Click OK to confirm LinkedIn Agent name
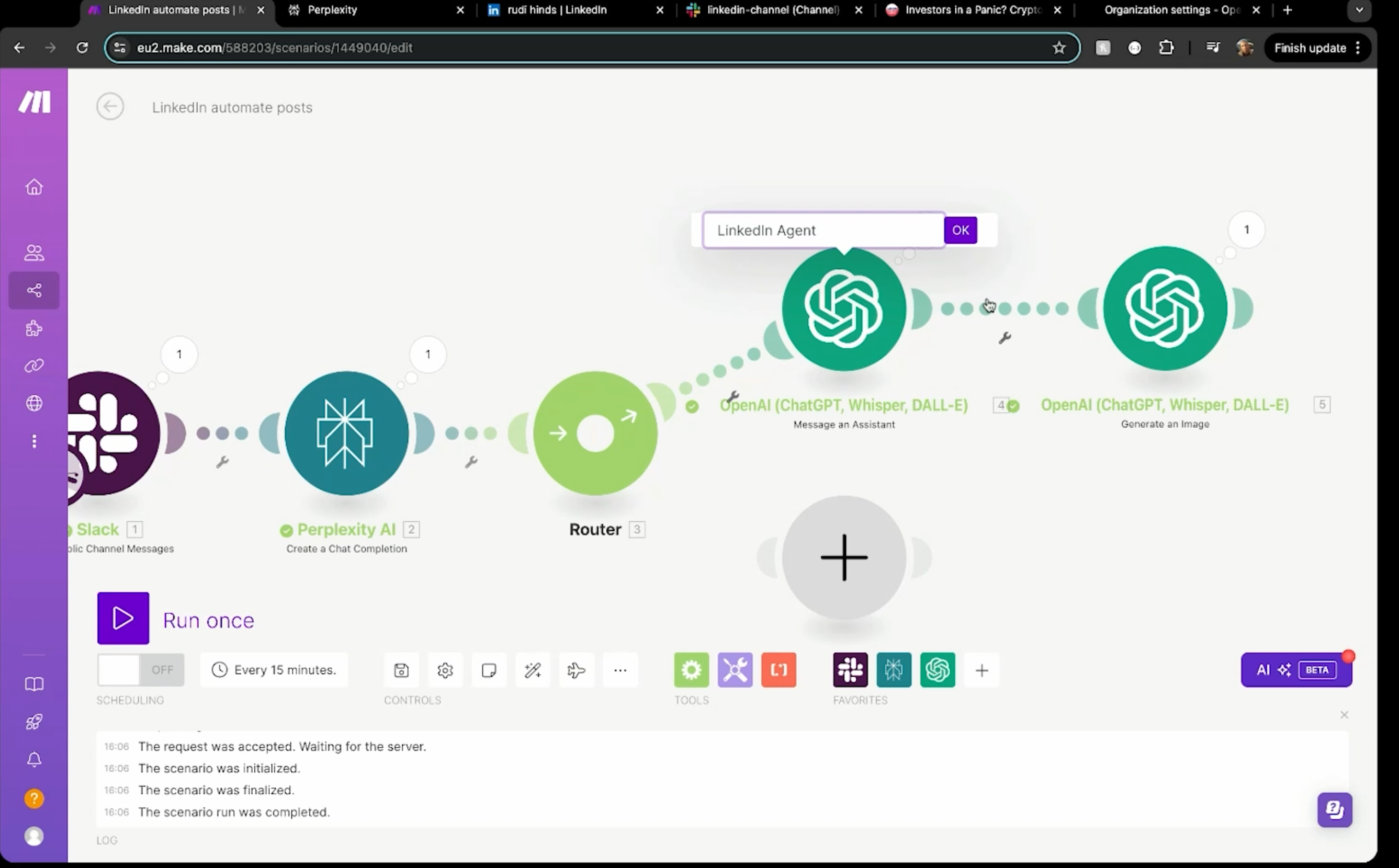Viewport: 1399px width, 868px height. pos(960,230)
